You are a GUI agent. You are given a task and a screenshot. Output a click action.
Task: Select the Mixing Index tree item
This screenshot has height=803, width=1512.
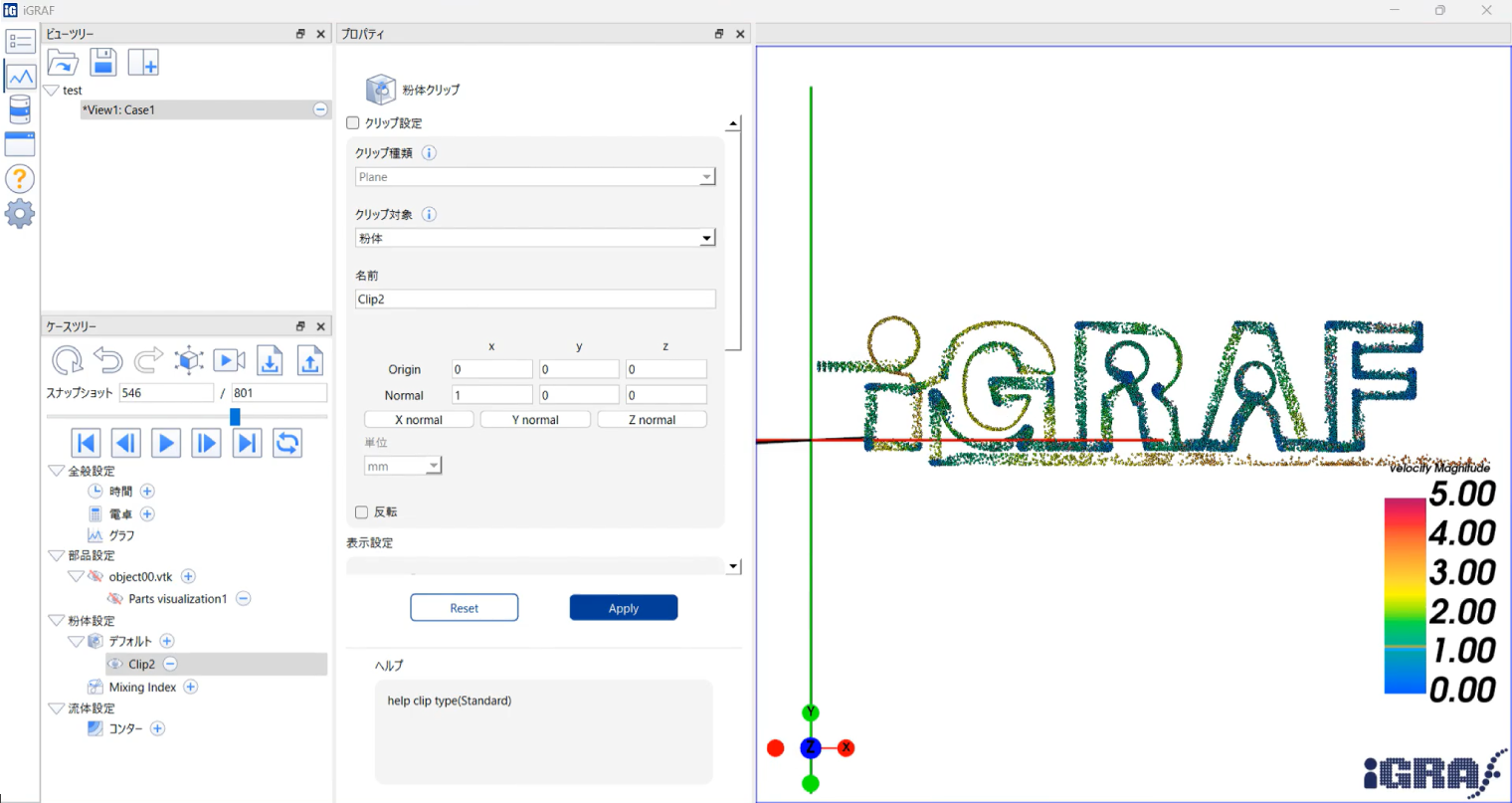coord(142,688)
